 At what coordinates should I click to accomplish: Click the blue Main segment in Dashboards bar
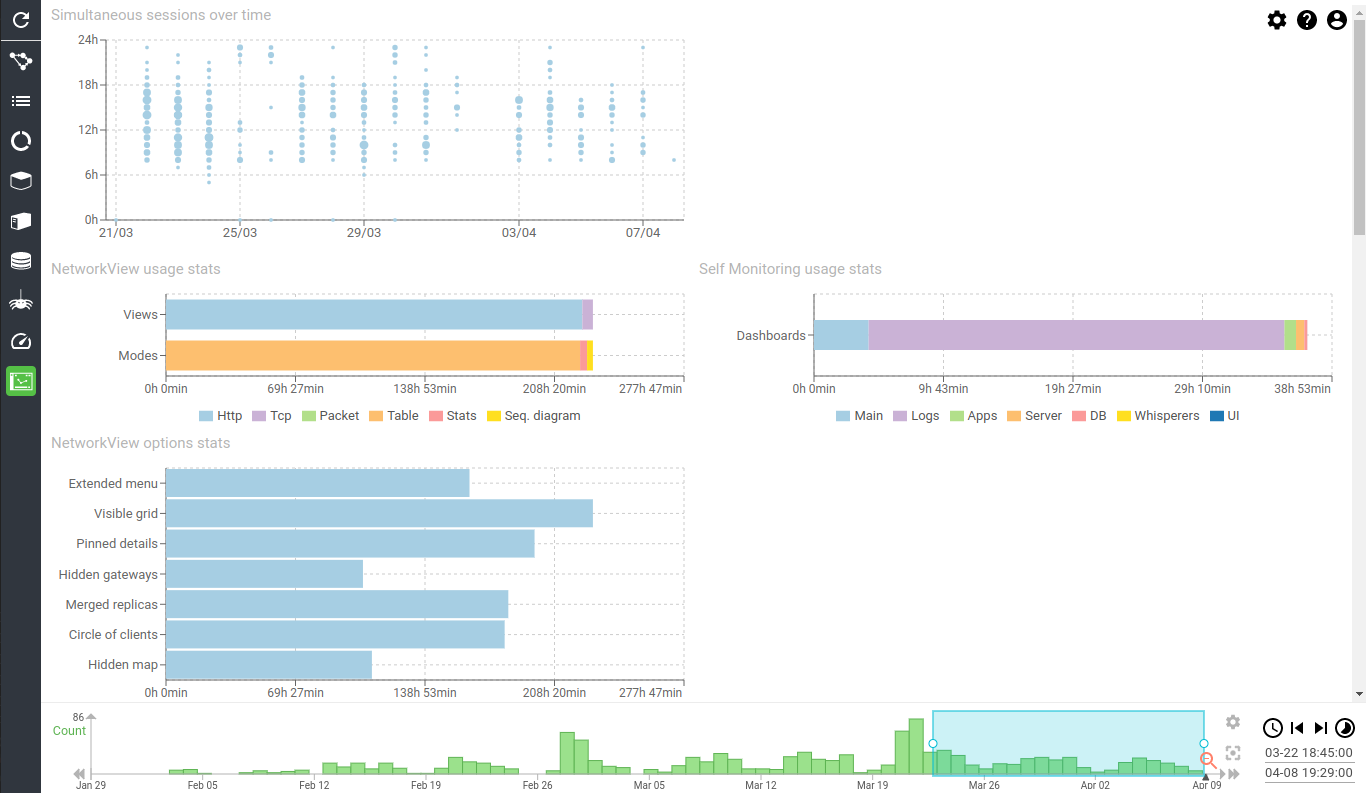click(x=841, y=335)
